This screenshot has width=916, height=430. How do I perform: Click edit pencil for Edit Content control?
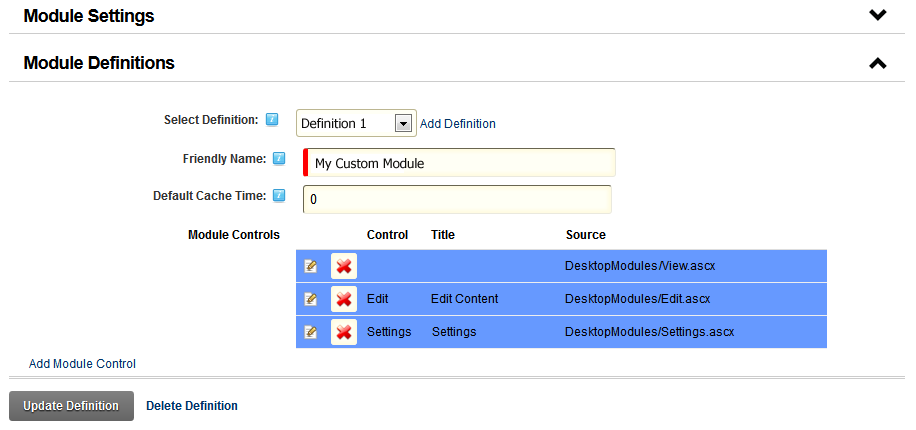pos(311,299)
